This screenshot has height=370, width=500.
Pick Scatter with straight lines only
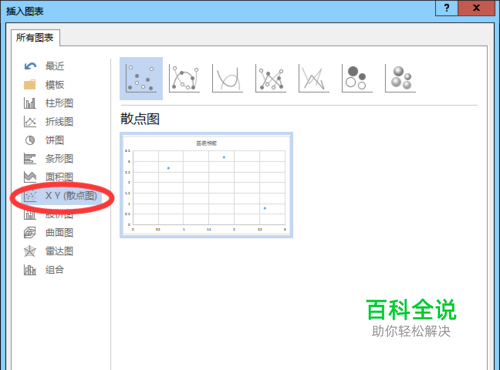(x=314, y=78)
